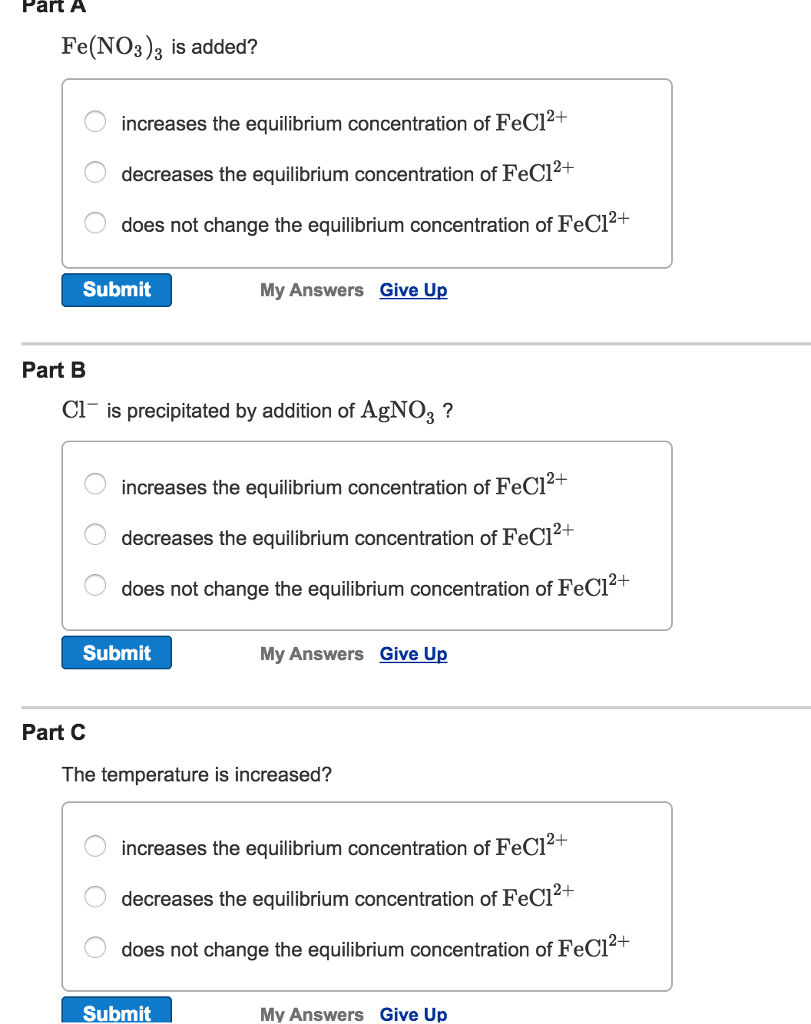The image size is (811, 1024).
Task: Open My Answers for Part B
Action: [311, 653]
